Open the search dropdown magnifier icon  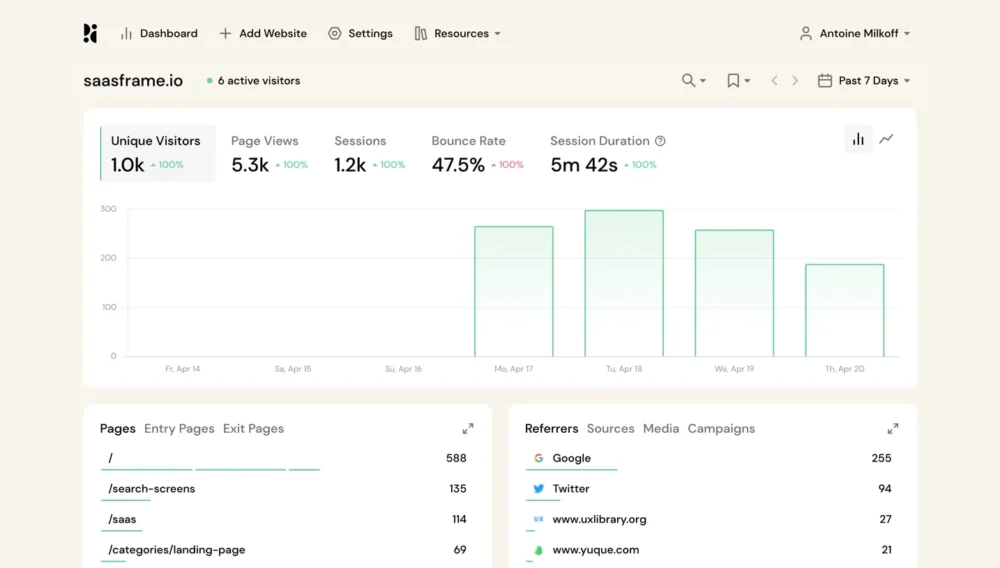[x=689, y=81]
